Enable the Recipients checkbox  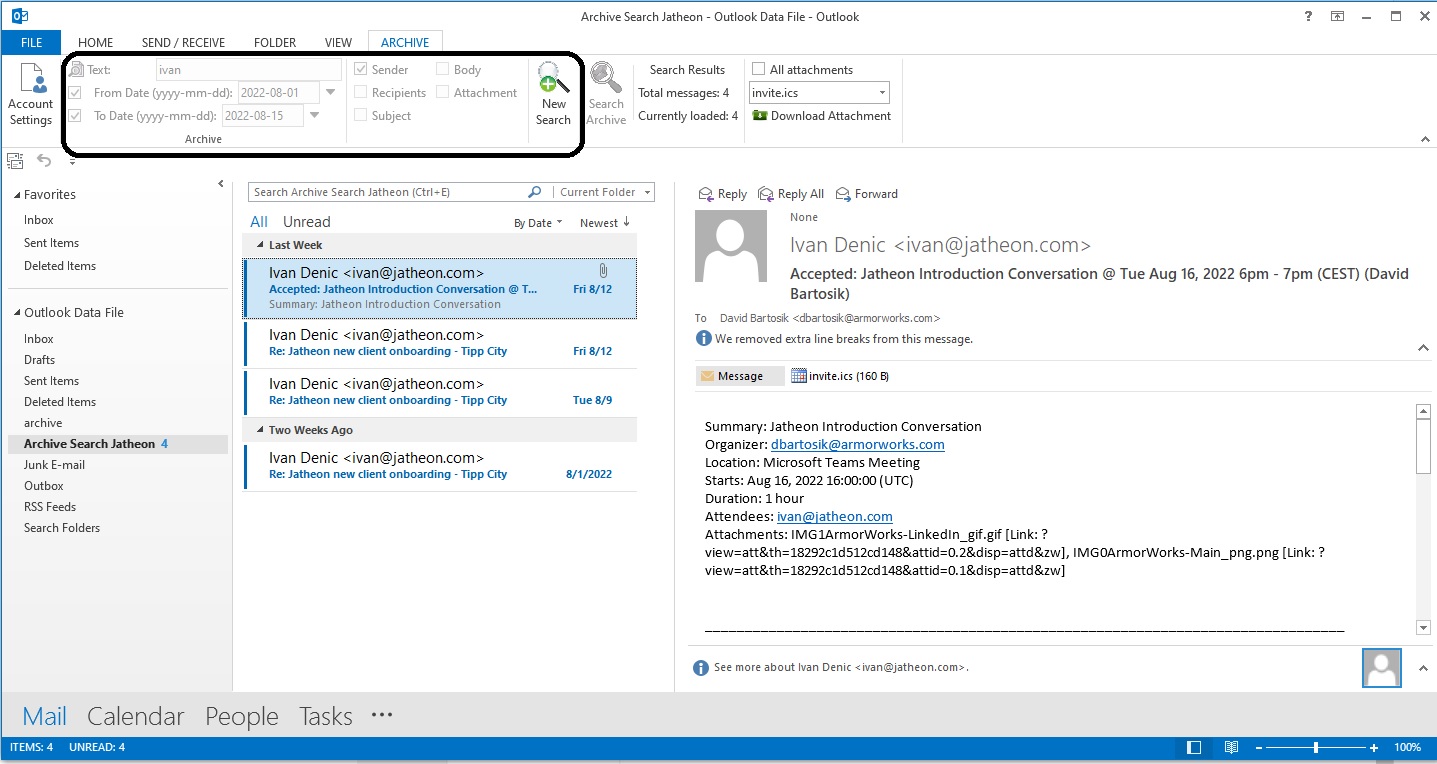click(x=361, y=93)
